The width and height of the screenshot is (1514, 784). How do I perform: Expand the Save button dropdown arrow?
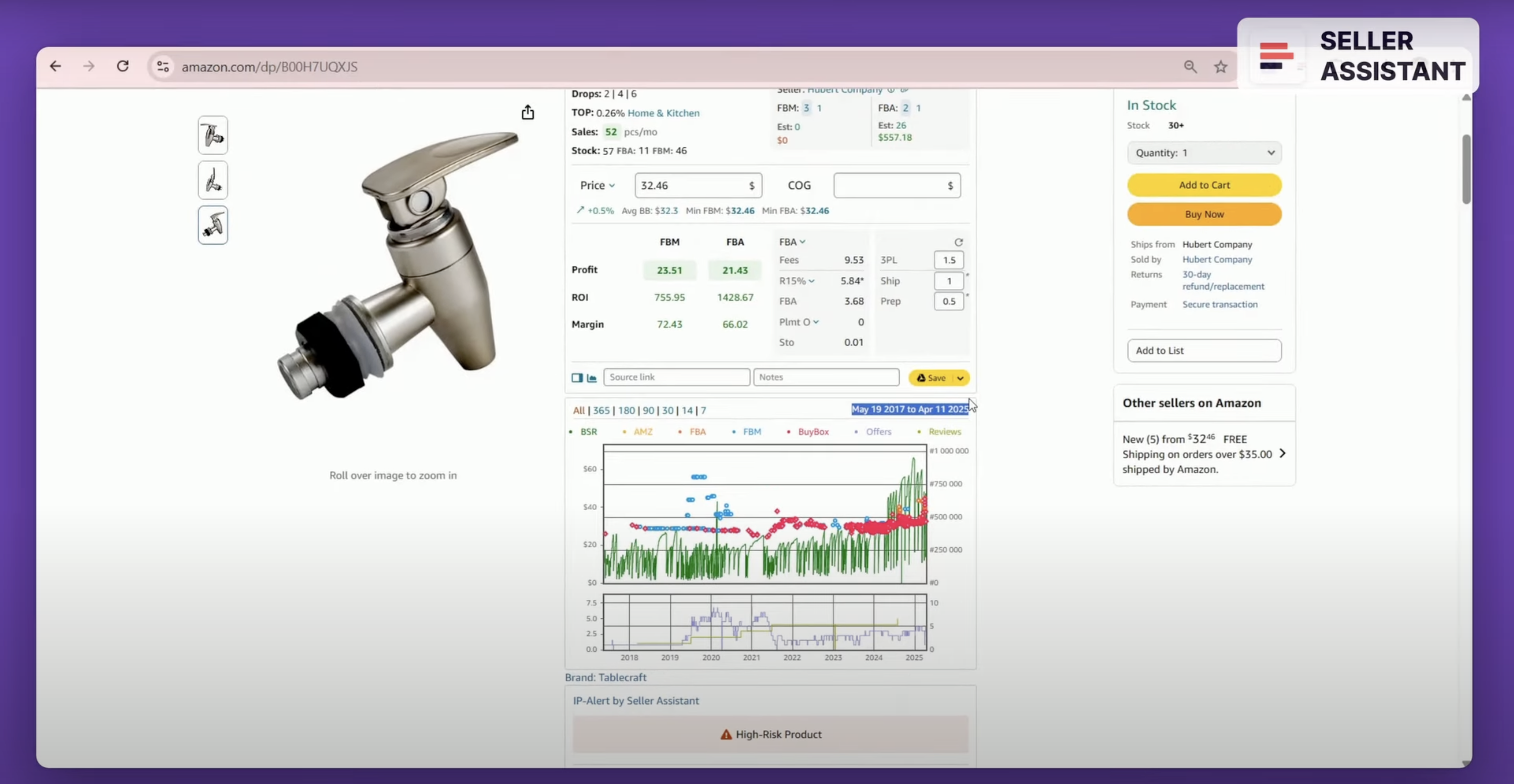(x=960, y=378)
